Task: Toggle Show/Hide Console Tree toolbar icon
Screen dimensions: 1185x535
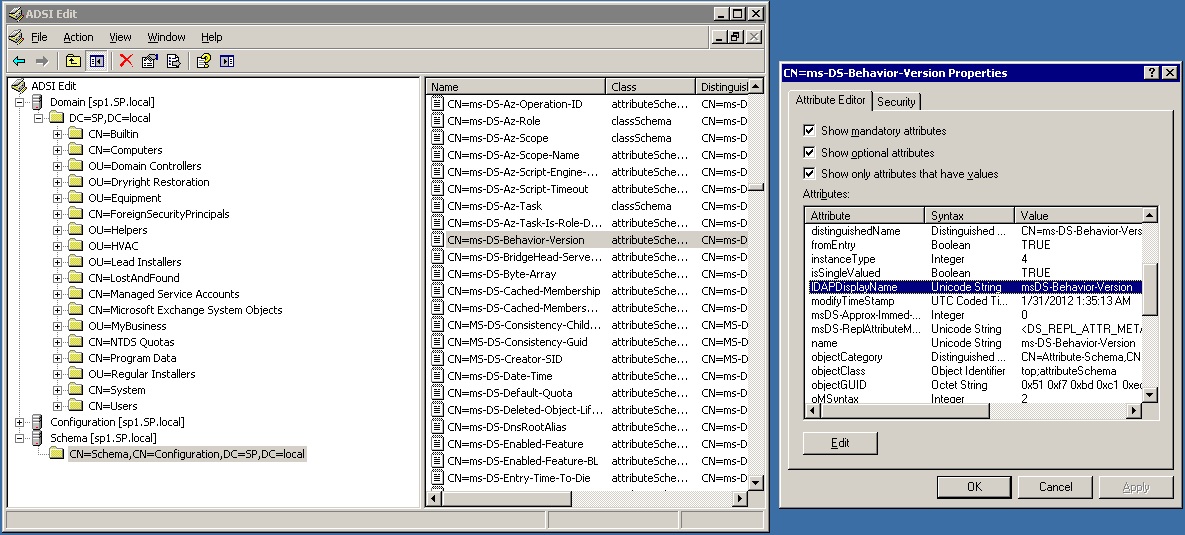Action: coord(96,61)
